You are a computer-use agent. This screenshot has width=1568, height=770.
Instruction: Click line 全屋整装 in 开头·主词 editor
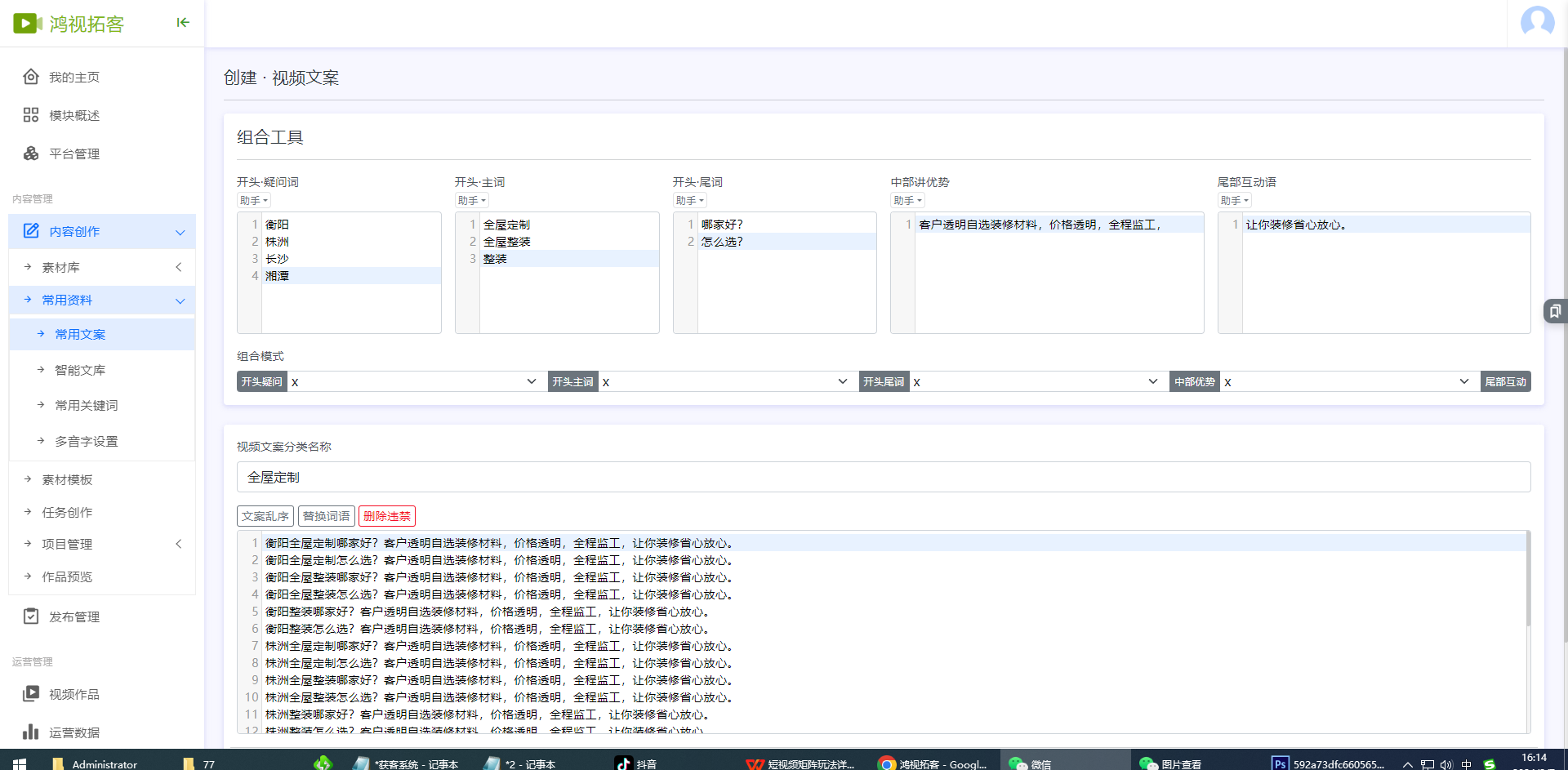click(569, 242)
